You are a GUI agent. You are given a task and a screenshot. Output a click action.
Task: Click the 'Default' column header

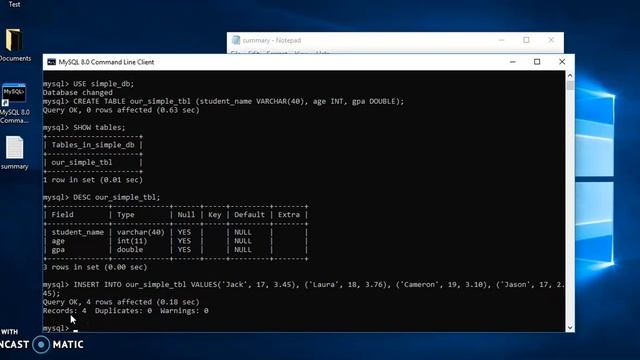pyautogui.click(x=249, y=215)
